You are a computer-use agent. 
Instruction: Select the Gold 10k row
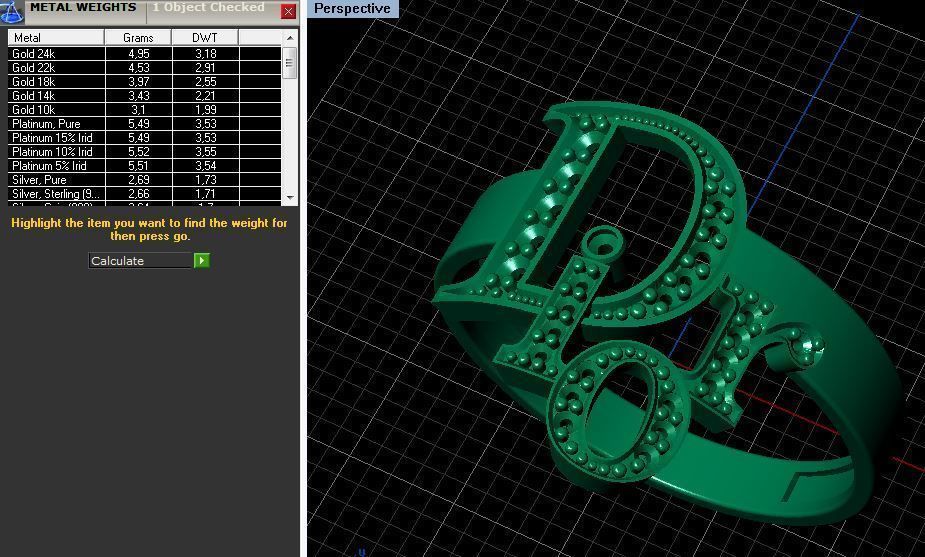click(145, 110)
